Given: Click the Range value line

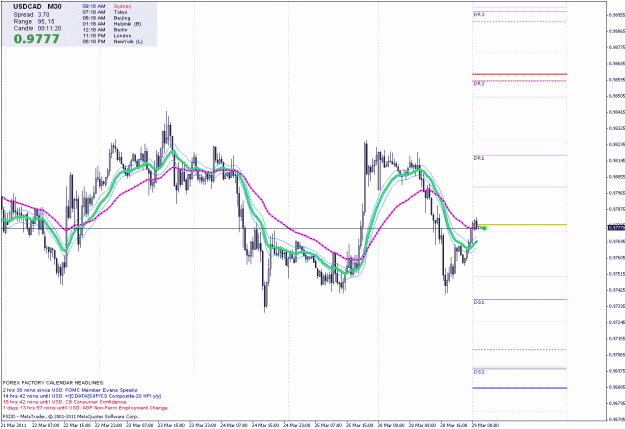Looking at the screenshot, I should click(x=34, y=22).
